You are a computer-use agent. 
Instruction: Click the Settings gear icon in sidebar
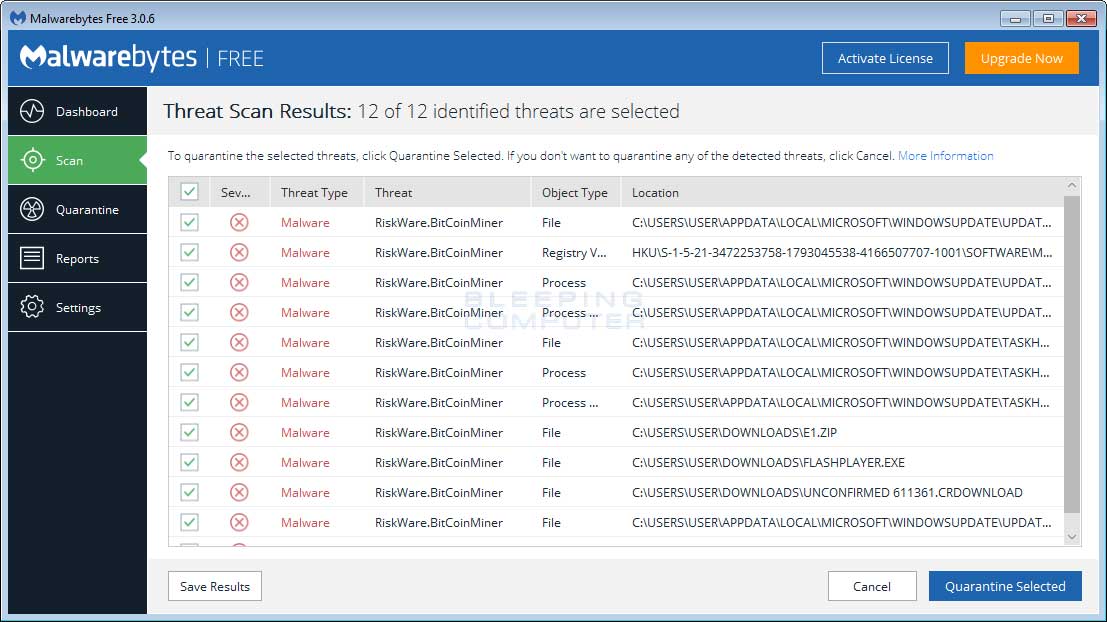32,307
